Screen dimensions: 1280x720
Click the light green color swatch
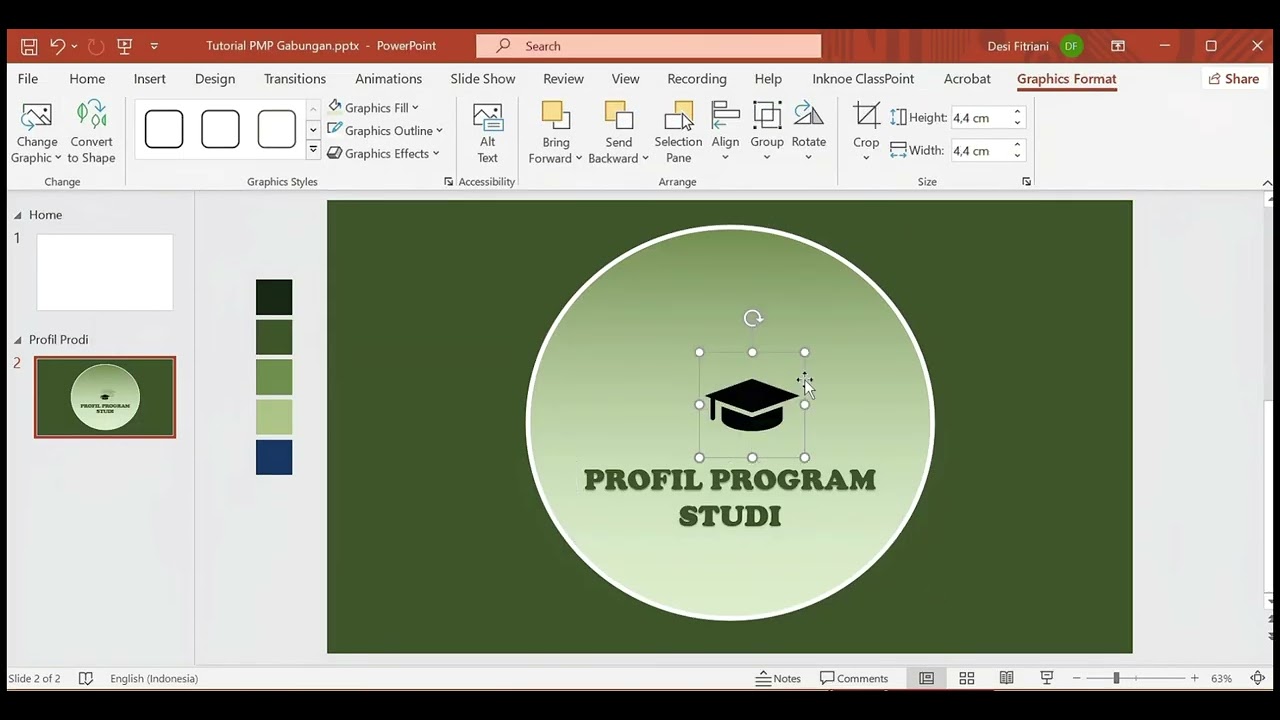coord(274,417)
